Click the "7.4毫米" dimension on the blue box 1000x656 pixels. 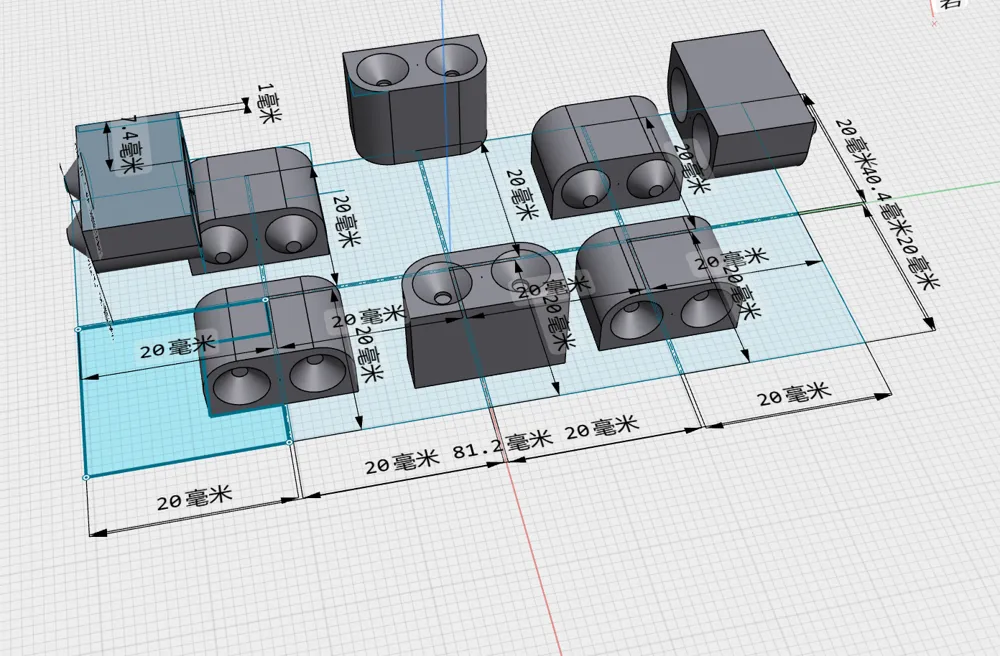coord(131,146)
